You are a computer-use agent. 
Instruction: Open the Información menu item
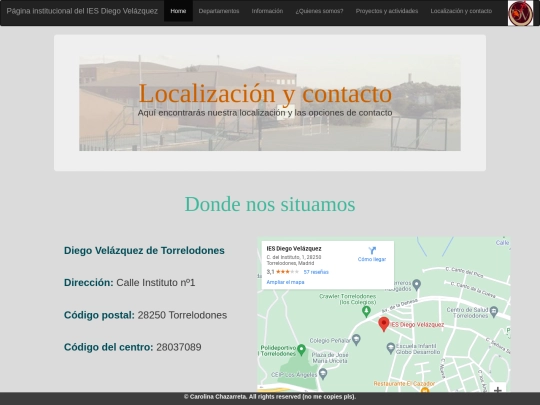tap(267, 11)
